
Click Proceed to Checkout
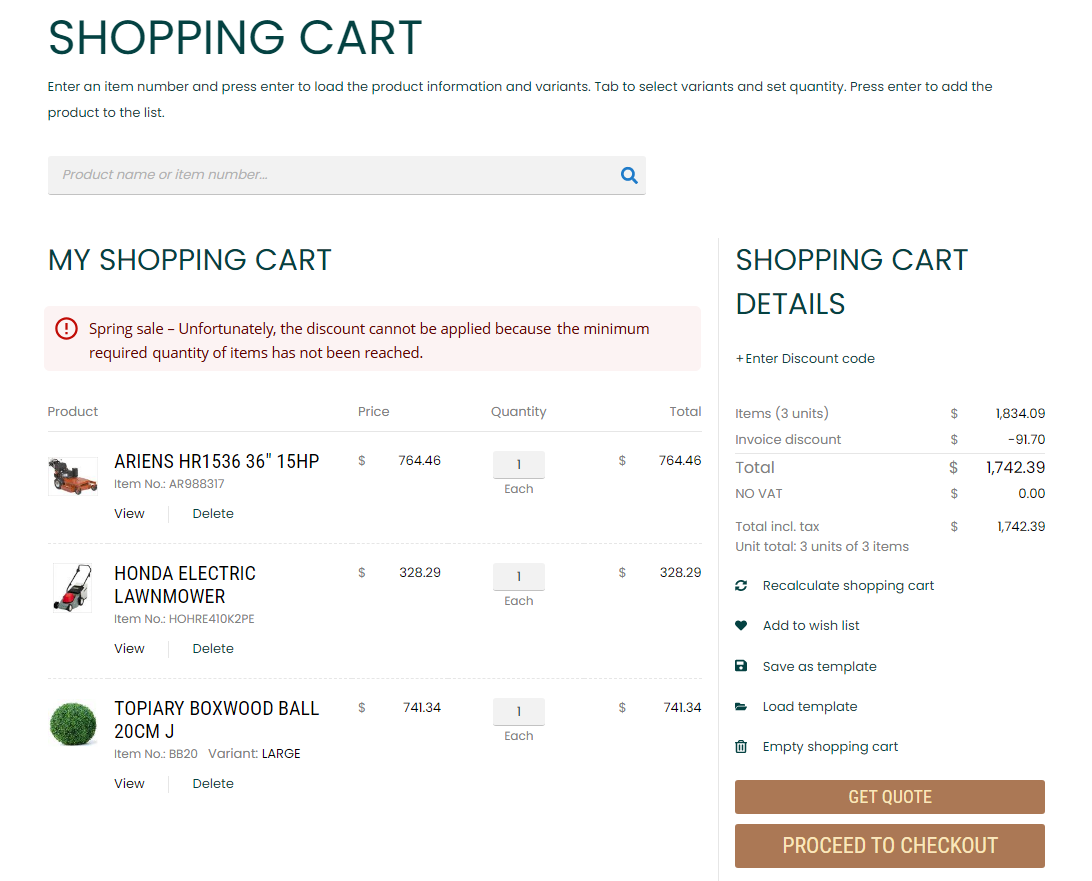[890, 845]
